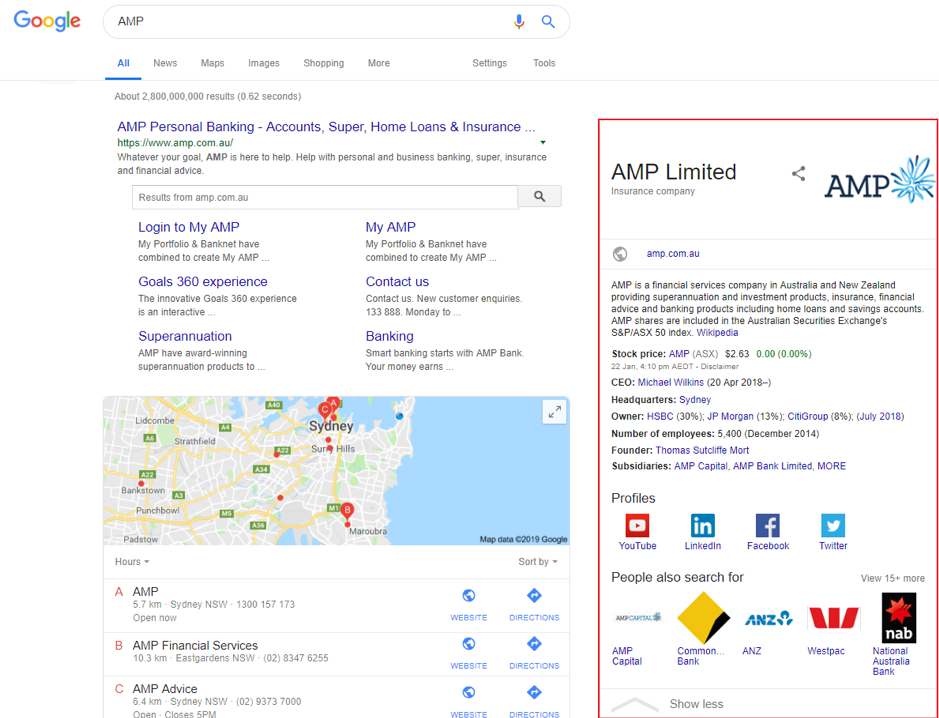Click the green arrow next to amp.com.au URL

click(543, 143)
